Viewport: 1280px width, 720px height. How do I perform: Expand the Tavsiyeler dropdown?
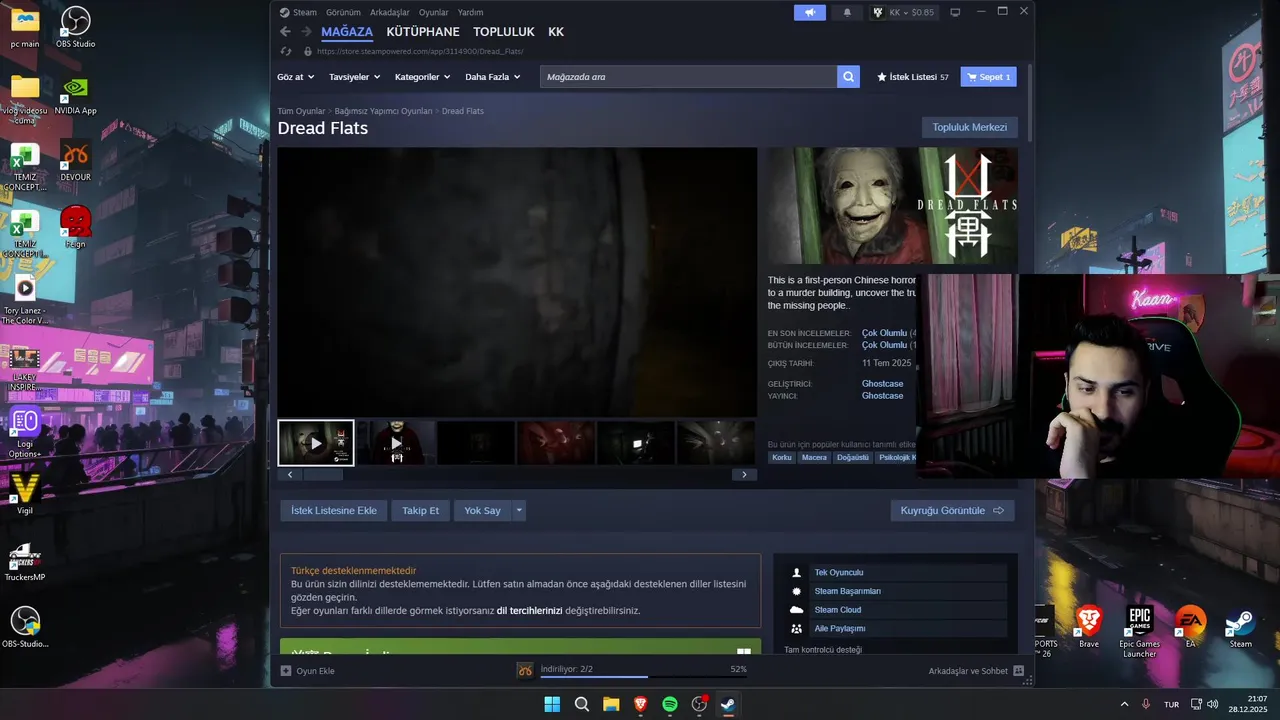click(355, 77)
